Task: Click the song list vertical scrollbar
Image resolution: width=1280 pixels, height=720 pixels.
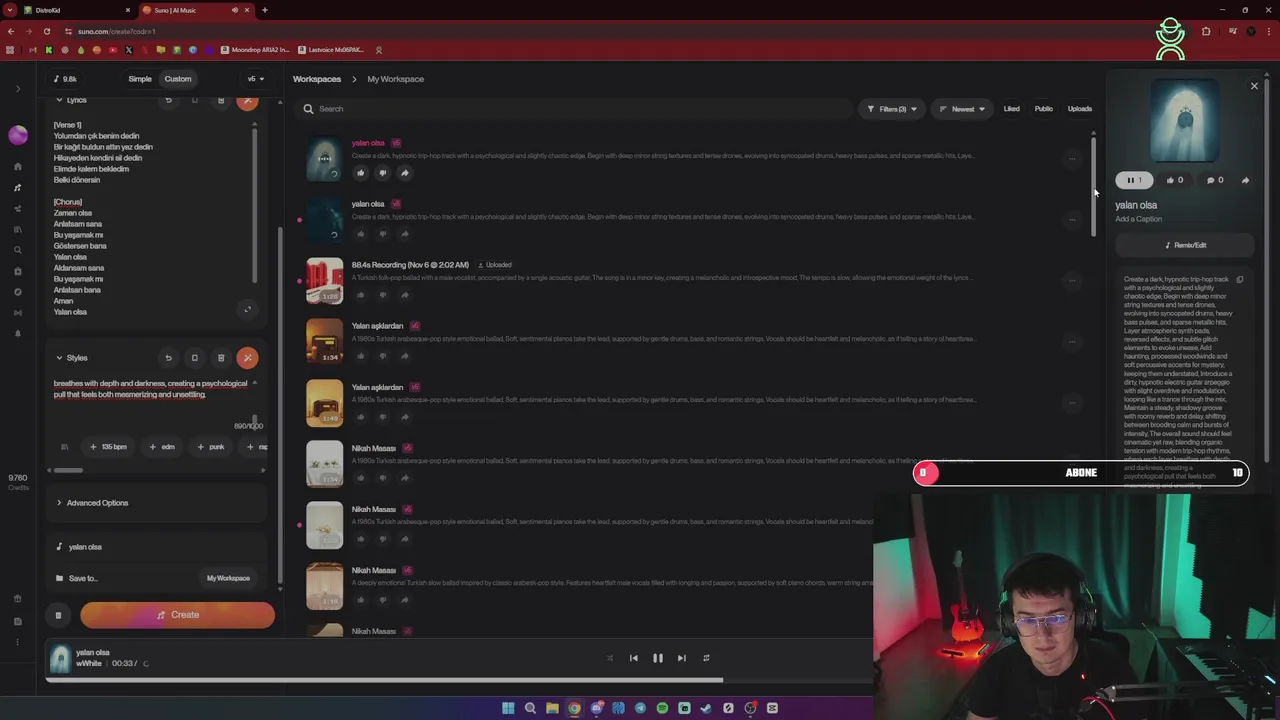Action: (x=1093, y=185)
